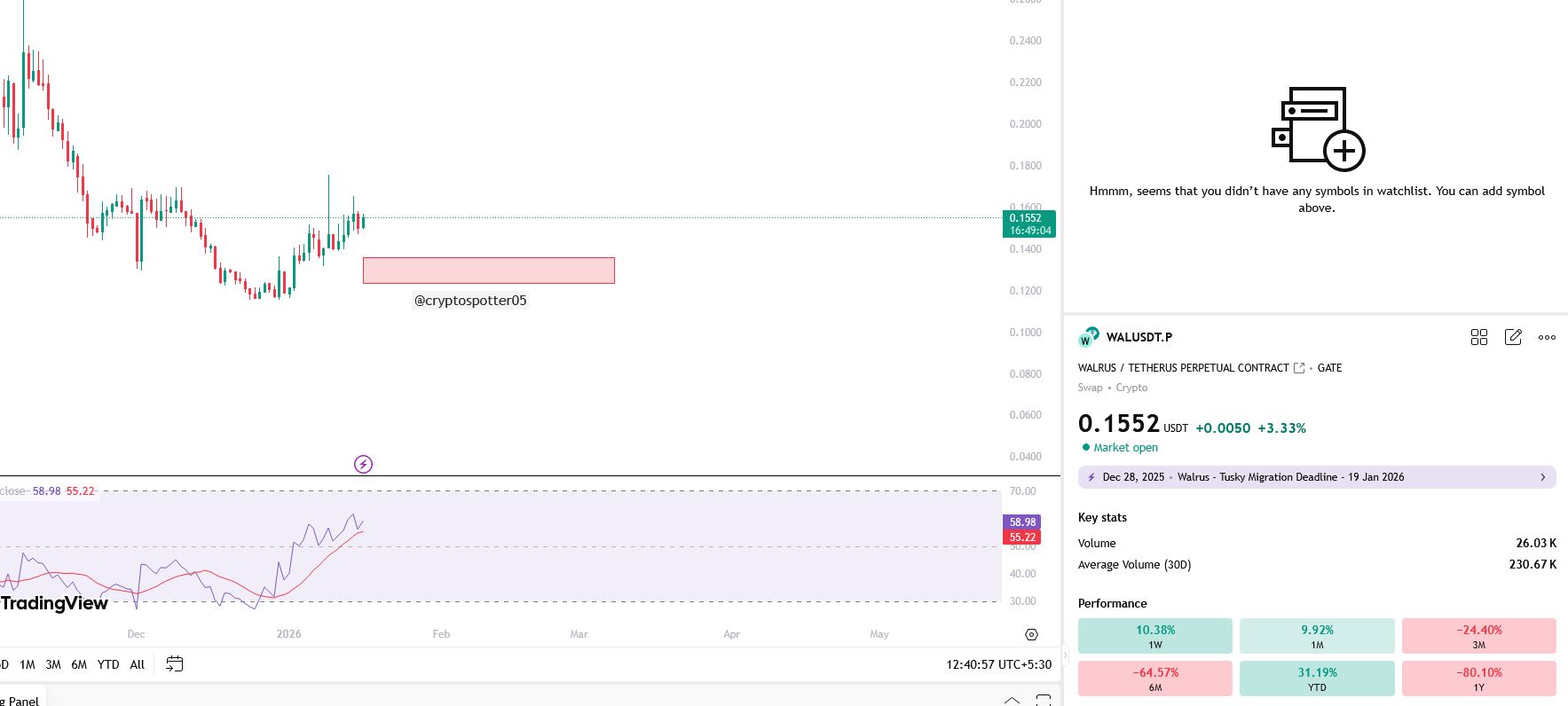
Task: Click the 6M -64.57% performance tile
Action: point(1155,679)
